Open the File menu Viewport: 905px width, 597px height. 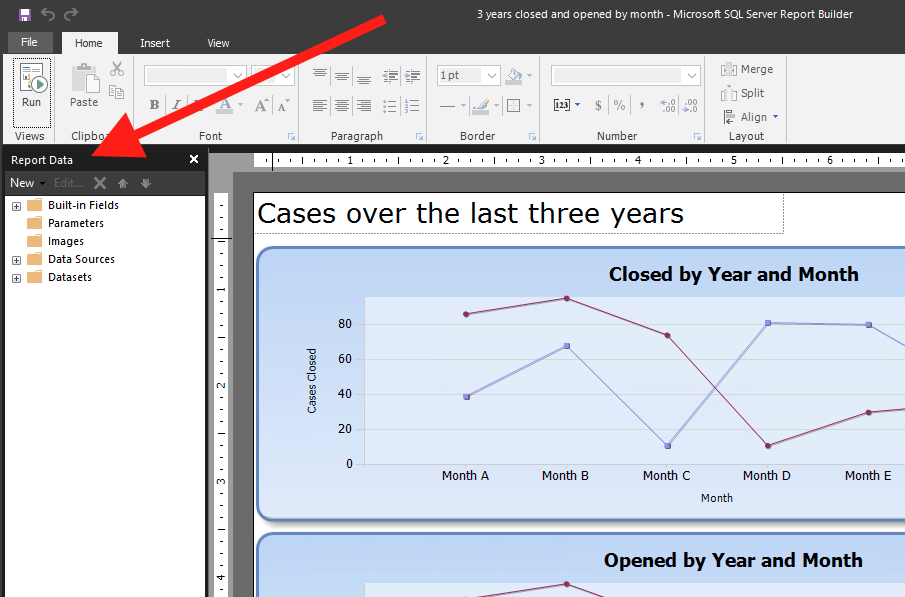click(30, 43)
